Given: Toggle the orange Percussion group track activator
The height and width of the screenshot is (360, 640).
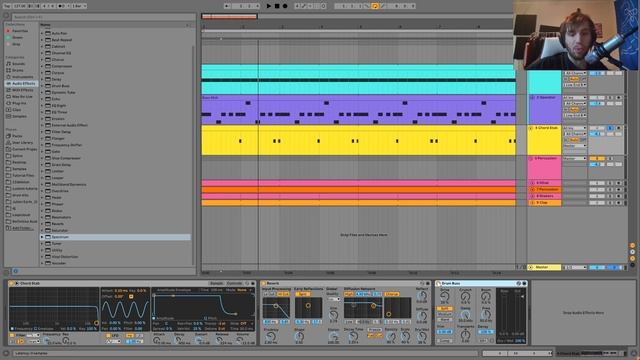Looking at the screenshot, I should (x=597, y=158).
